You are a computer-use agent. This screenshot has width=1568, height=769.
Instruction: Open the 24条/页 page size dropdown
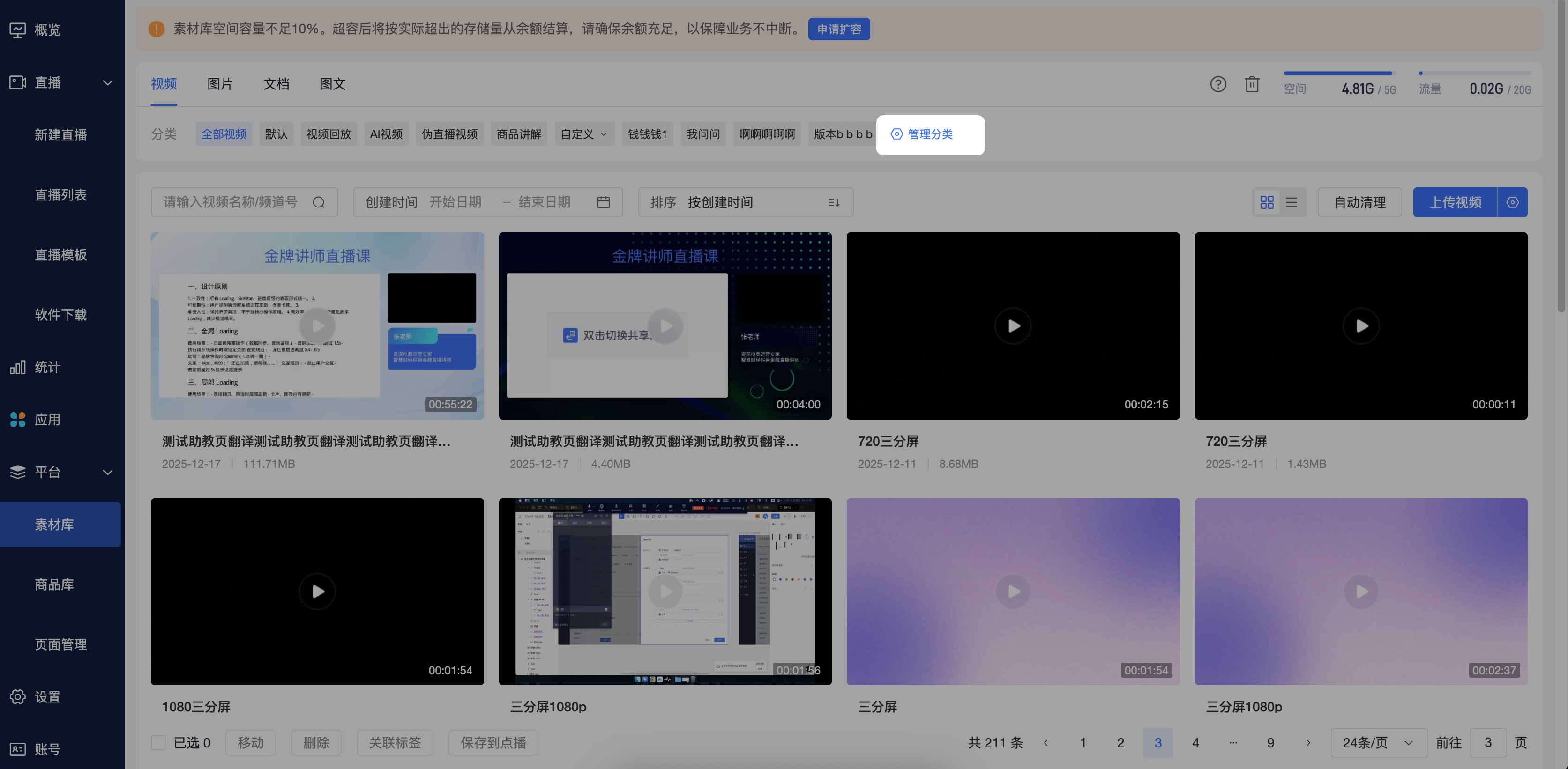coord(1379,743)
